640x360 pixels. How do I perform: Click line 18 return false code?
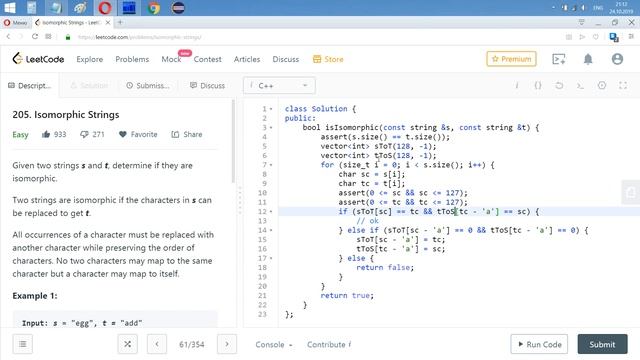(x=385, y=268)
